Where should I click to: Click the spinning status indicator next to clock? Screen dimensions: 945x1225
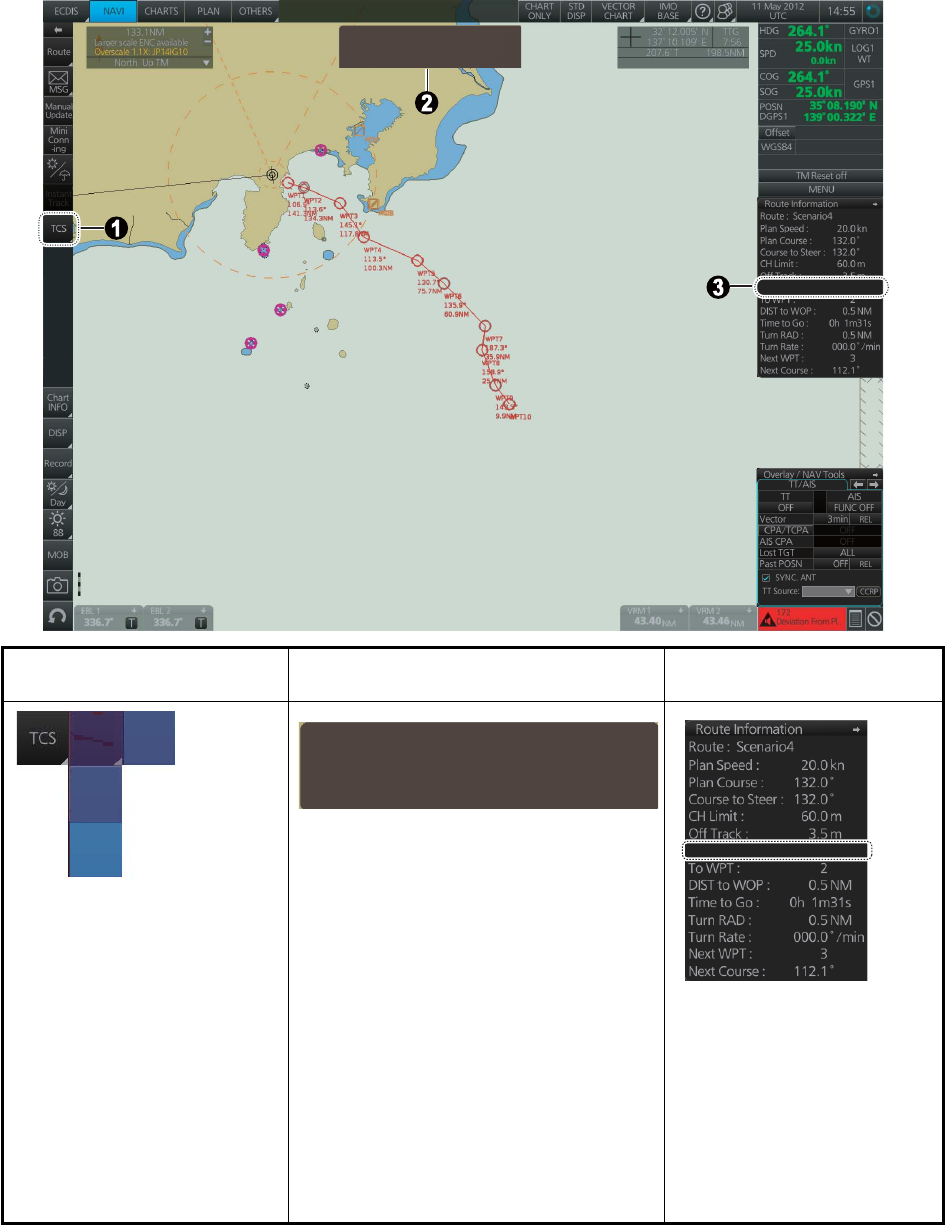(872, 12)
